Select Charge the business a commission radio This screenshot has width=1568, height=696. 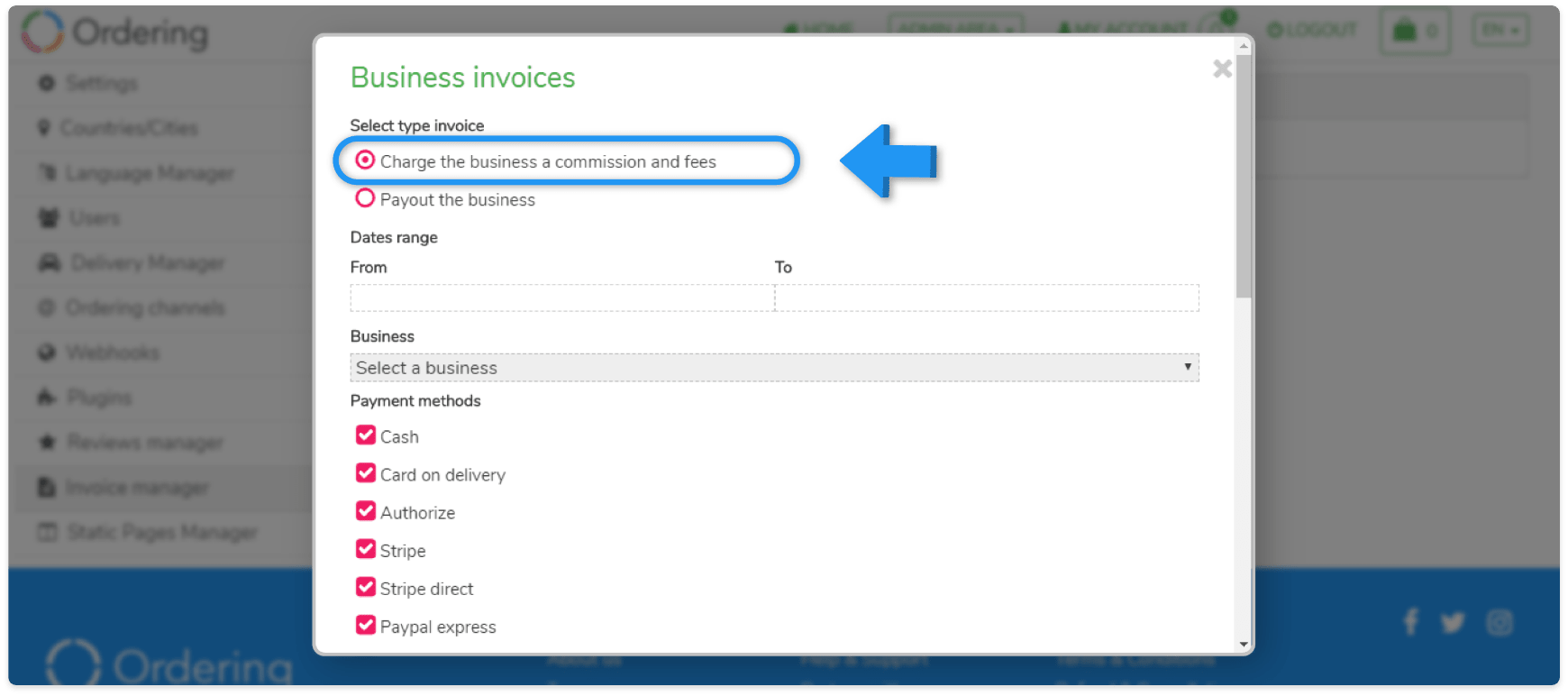[365, 160]
